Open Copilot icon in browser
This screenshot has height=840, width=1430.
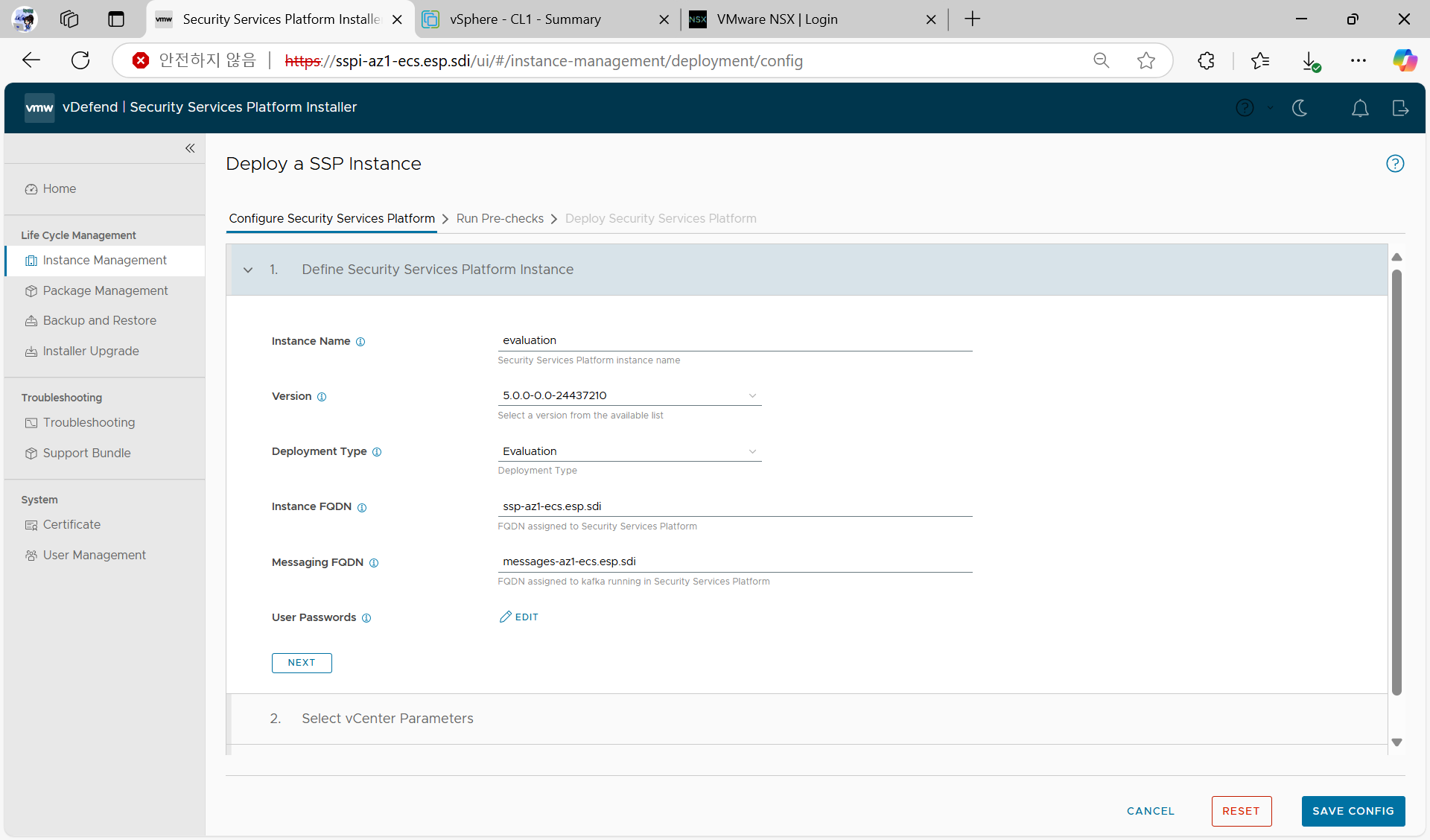[1405, 60]
